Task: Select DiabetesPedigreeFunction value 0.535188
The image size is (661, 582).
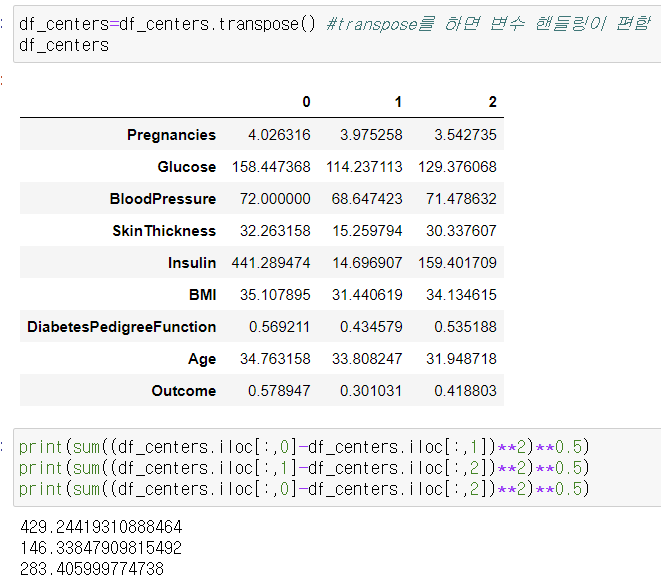Action: 465,327
